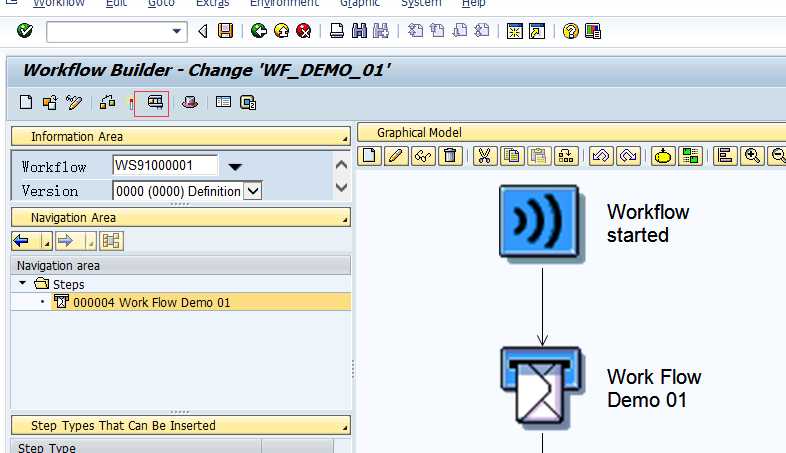This screenshot has width=786, height=453.
Task: Collapse command field with triangle arrow
Action: click(x=203, y=32)
